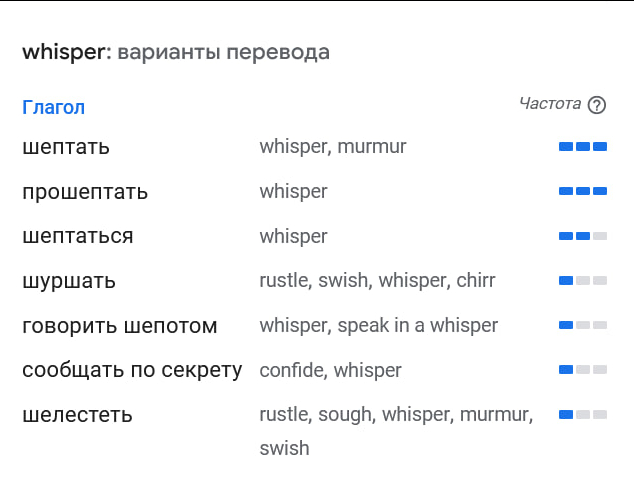Click the frequency bar indicator for шептать
This screenshot has height=501, width=634.
coord(583,146)
